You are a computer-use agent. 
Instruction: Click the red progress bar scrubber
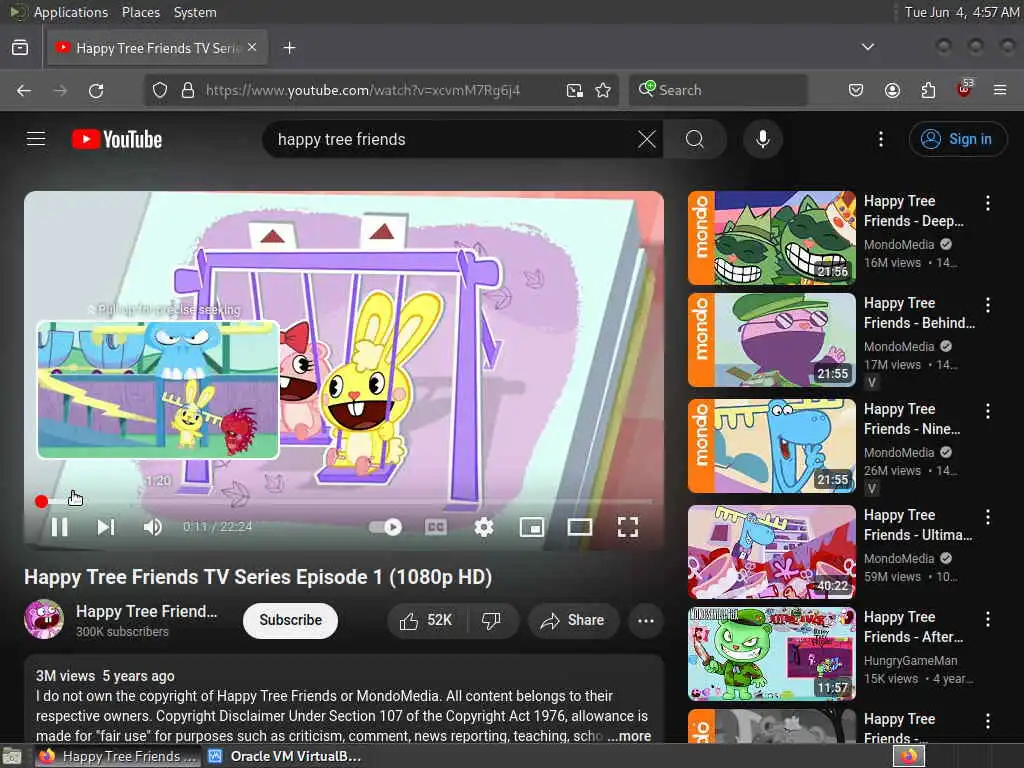pos(41,502)
